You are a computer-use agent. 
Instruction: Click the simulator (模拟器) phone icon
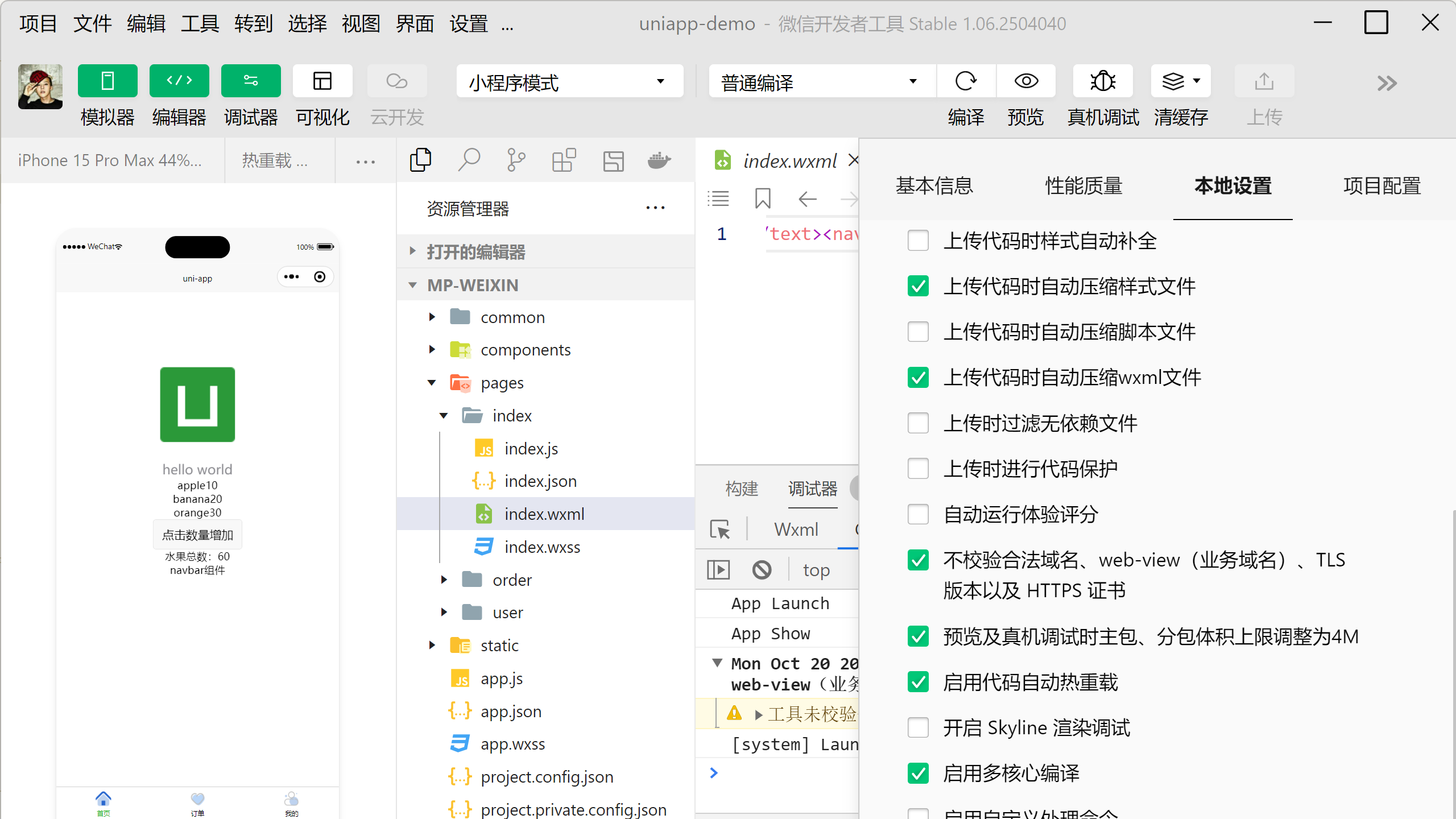click(x=107, y=81)
